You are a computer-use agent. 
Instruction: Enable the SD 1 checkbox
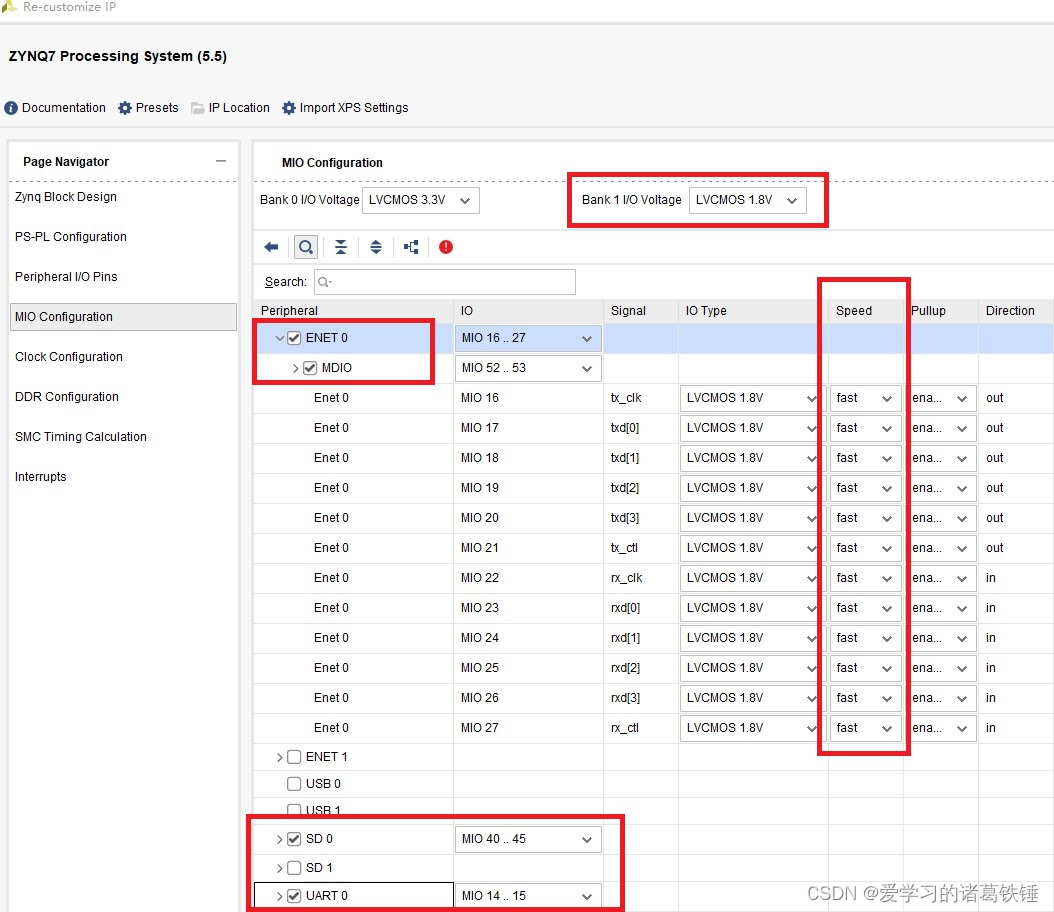coord(294,868)
